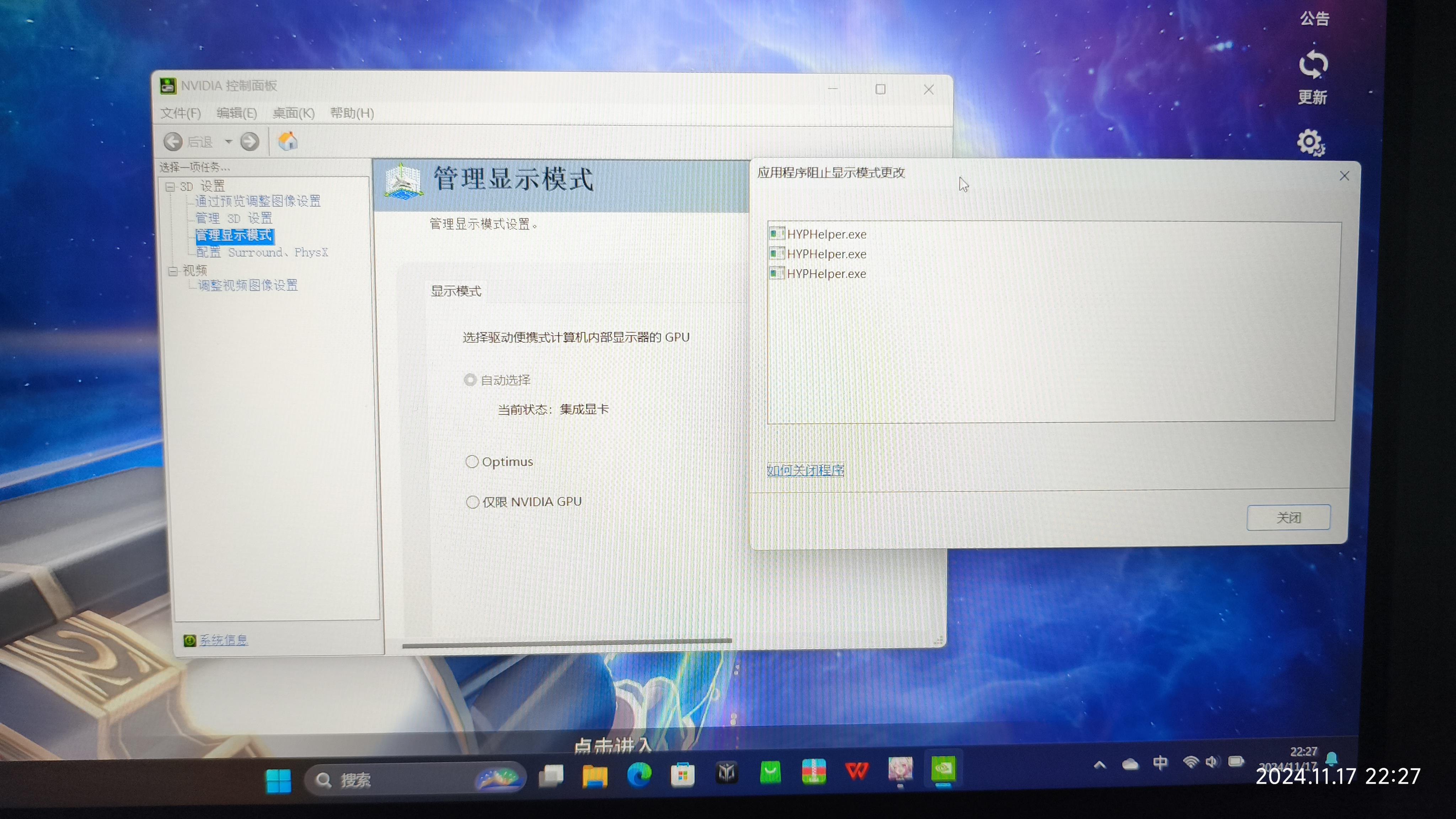Select the first HYPHelper.exe entry in the list
The height and width of the screenshot is (819, 1456).
coord(818,234)
